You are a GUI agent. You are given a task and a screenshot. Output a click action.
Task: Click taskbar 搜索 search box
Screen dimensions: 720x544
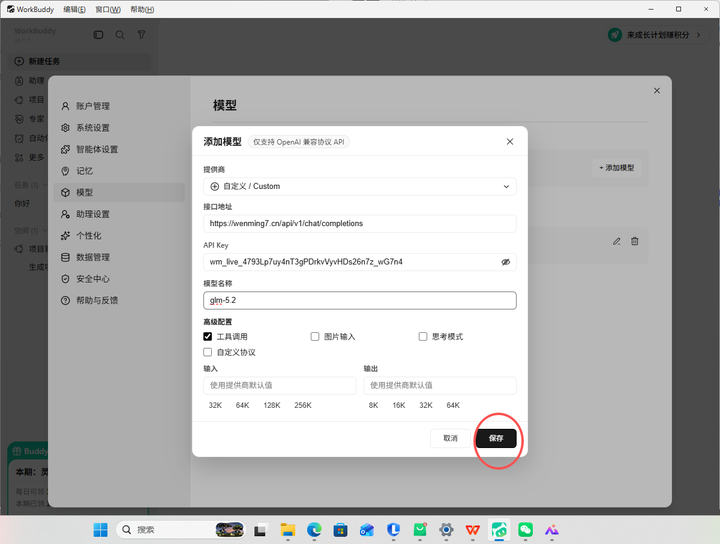(x=181, y=530)
